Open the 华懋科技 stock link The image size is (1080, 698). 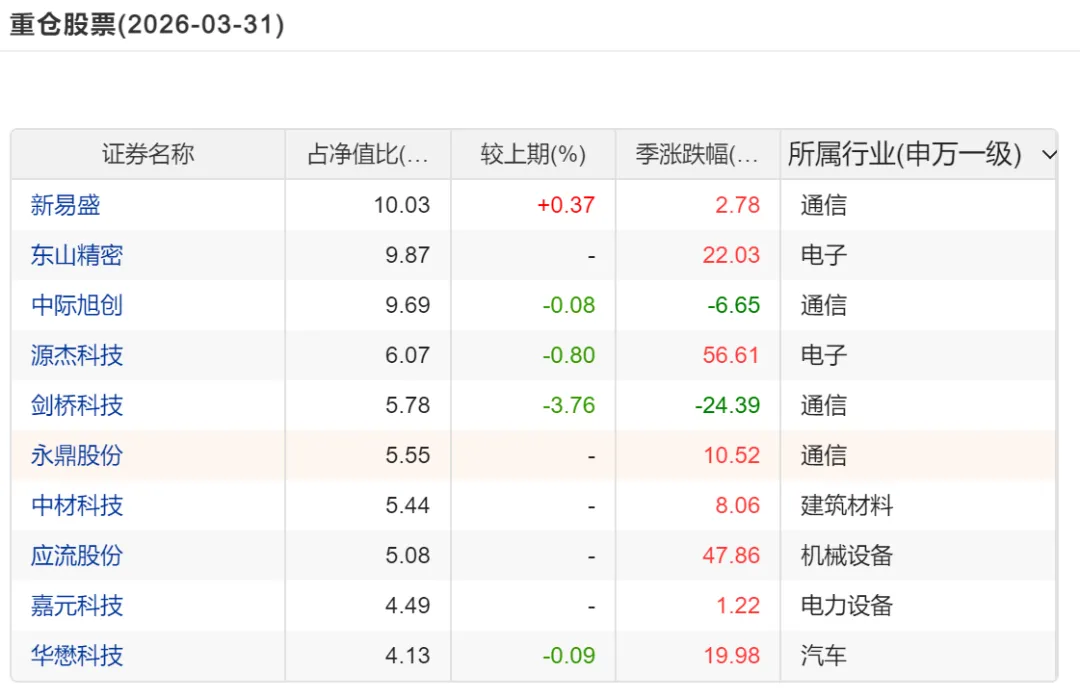pyautogui.click(x=76, y=655)
